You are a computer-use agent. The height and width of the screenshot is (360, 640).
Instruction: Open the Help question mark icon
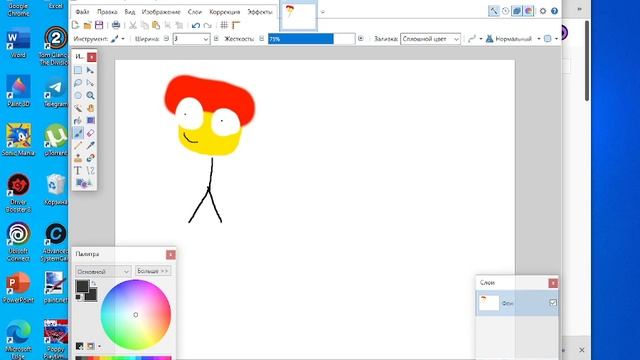[x=554, y=11]
